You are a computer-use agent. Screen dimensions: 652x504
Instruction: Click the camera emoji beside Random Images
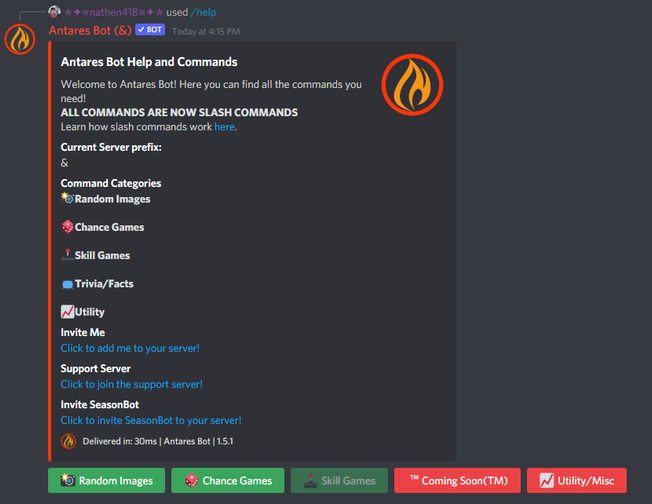click(x=67, y=198)
